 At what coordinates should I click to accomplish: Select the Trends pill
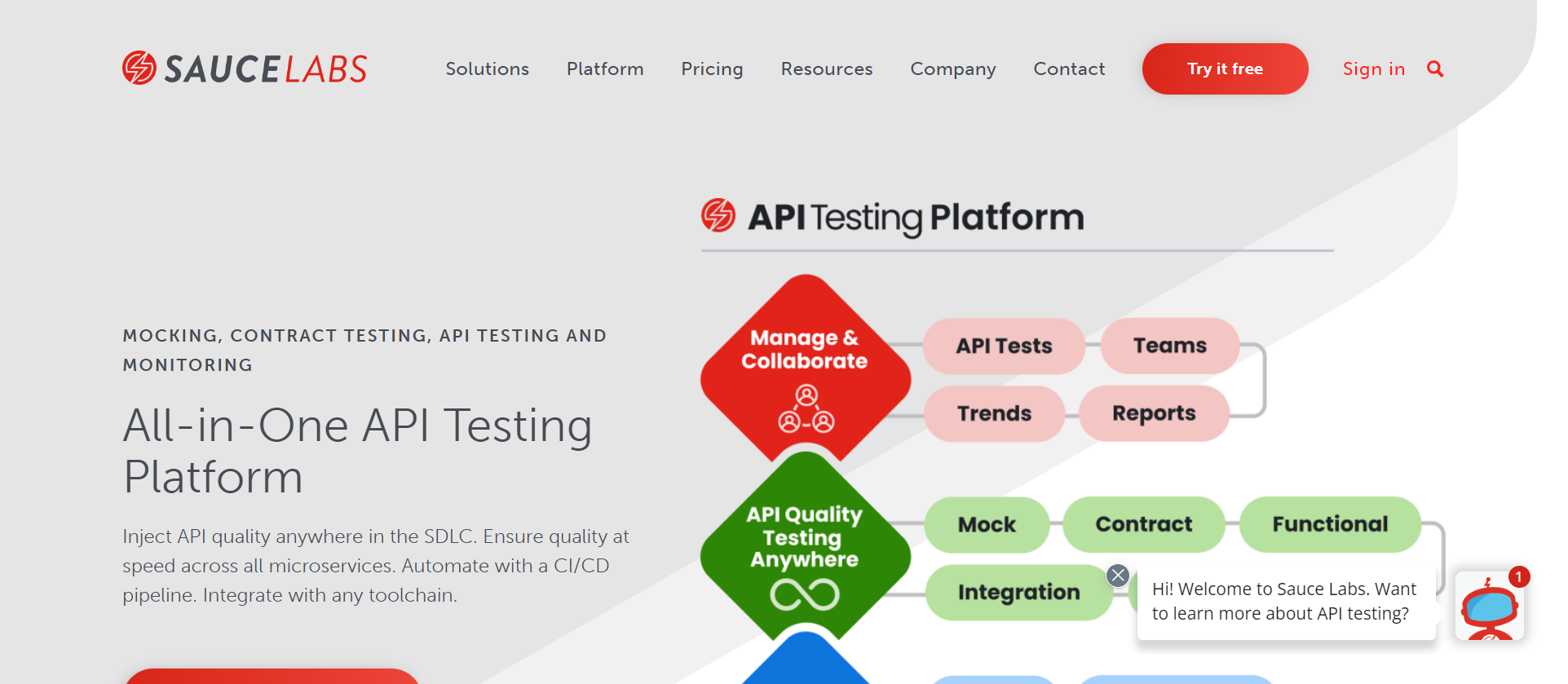pos(995,413)
